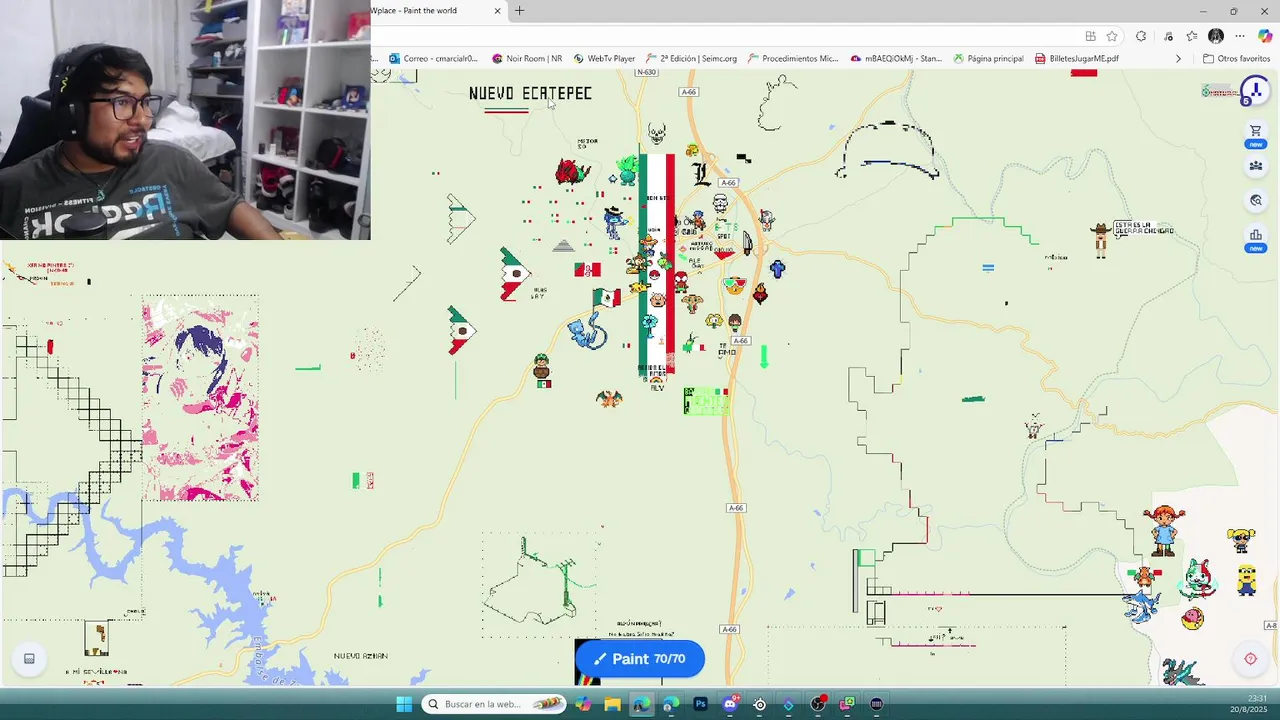This screenshot has height=720, width=1280.
Task: Click the pink anime pixel artwork
Action: (x=200, y=398)
